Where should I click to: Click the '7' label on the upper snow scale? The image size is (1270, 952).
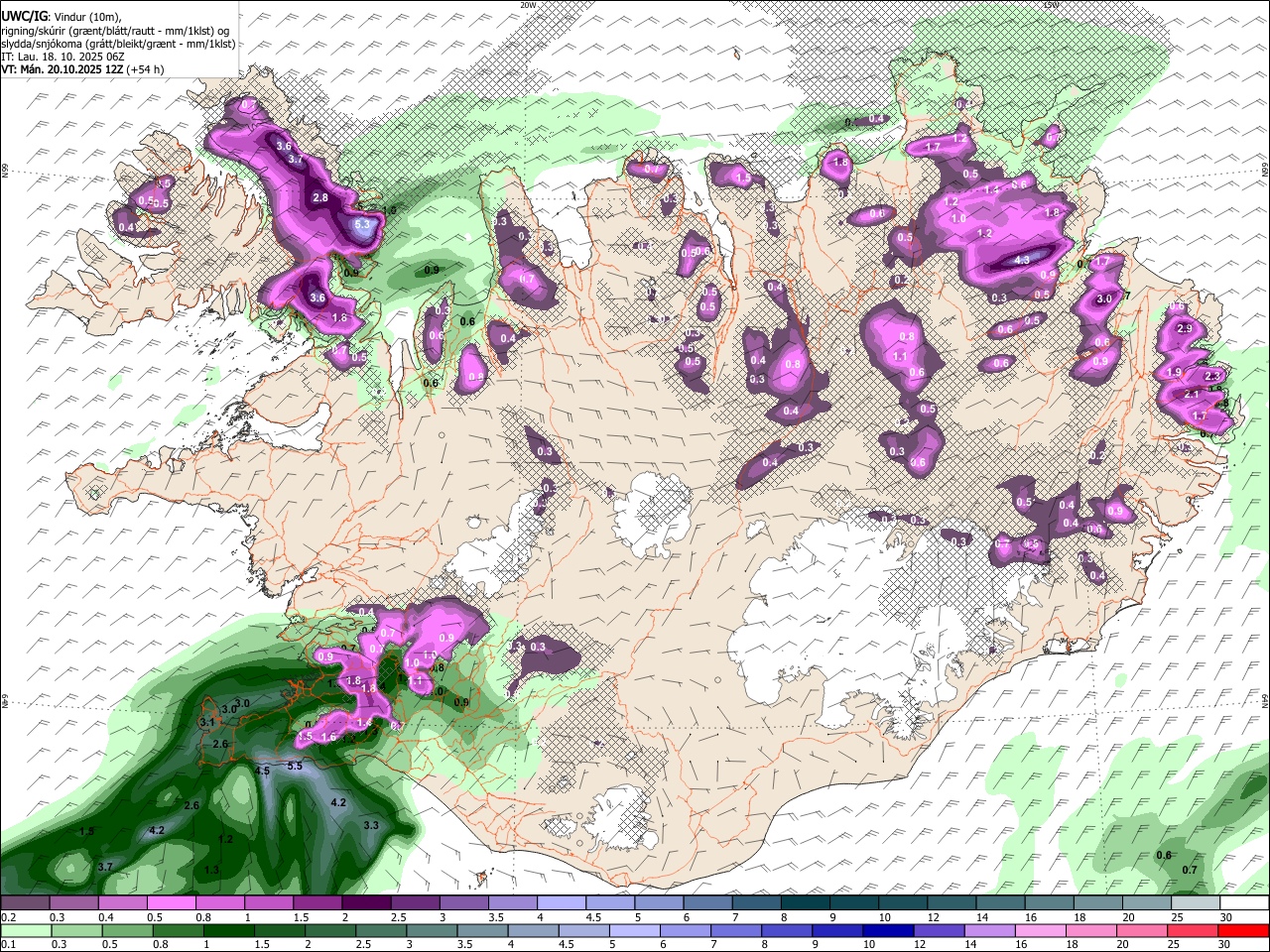[737, 917]
